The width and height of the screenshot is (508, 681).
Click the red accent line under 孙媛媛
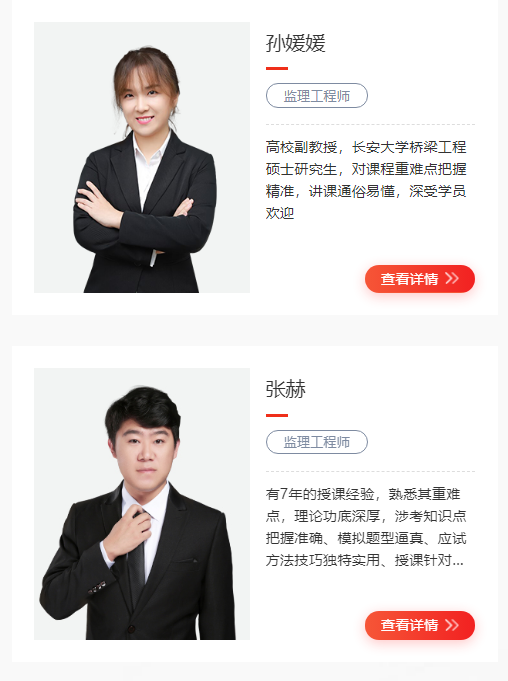point(277,68)
